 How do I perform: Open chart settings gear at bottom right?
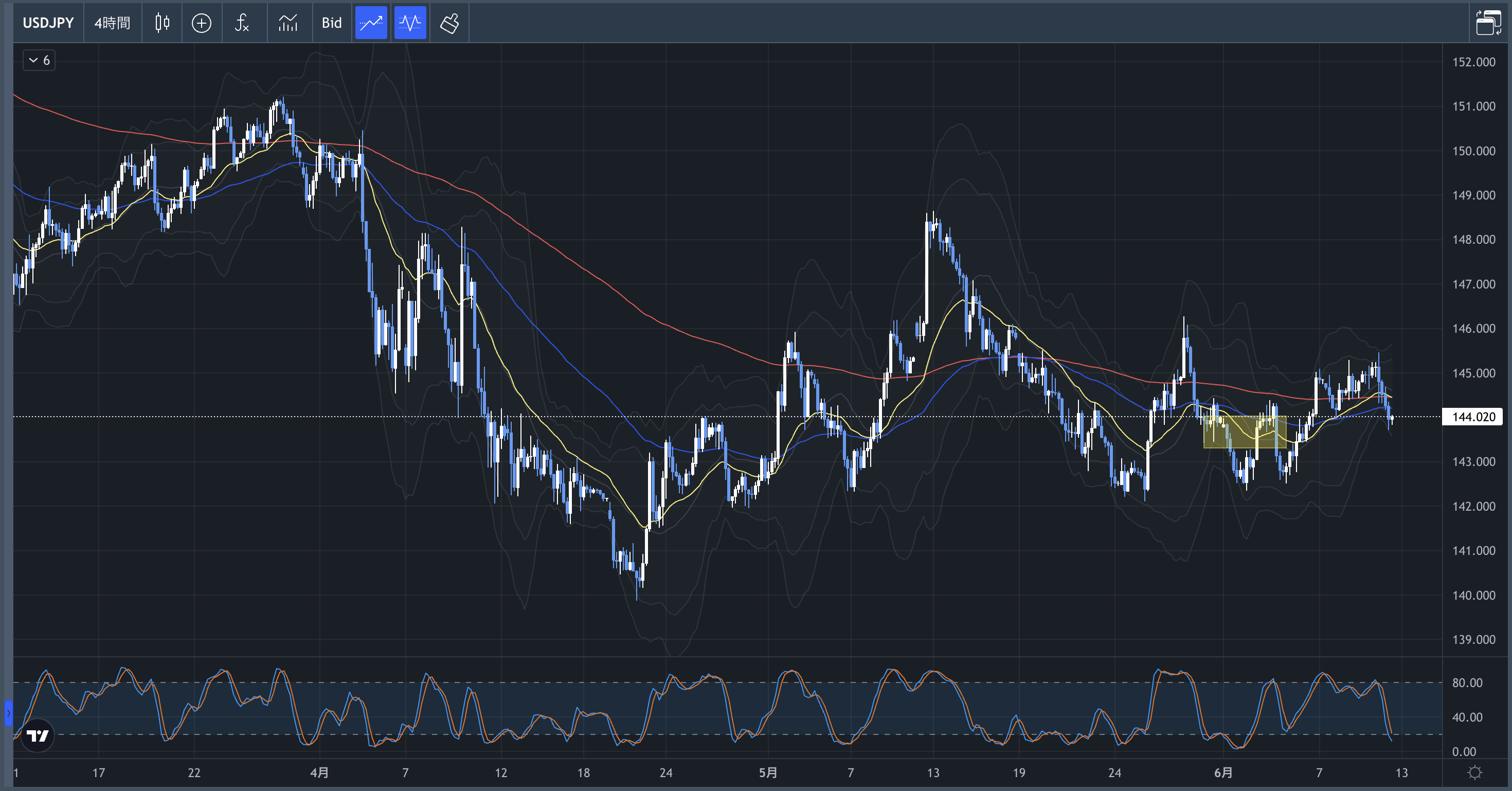[x=1474, y=772]
